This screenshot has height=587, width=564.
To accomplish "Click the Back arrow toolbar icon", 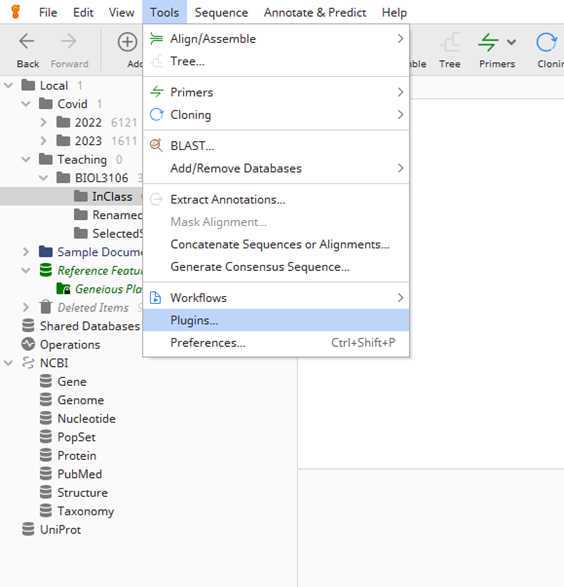I will pyautogui.click(x=27, y=41).
